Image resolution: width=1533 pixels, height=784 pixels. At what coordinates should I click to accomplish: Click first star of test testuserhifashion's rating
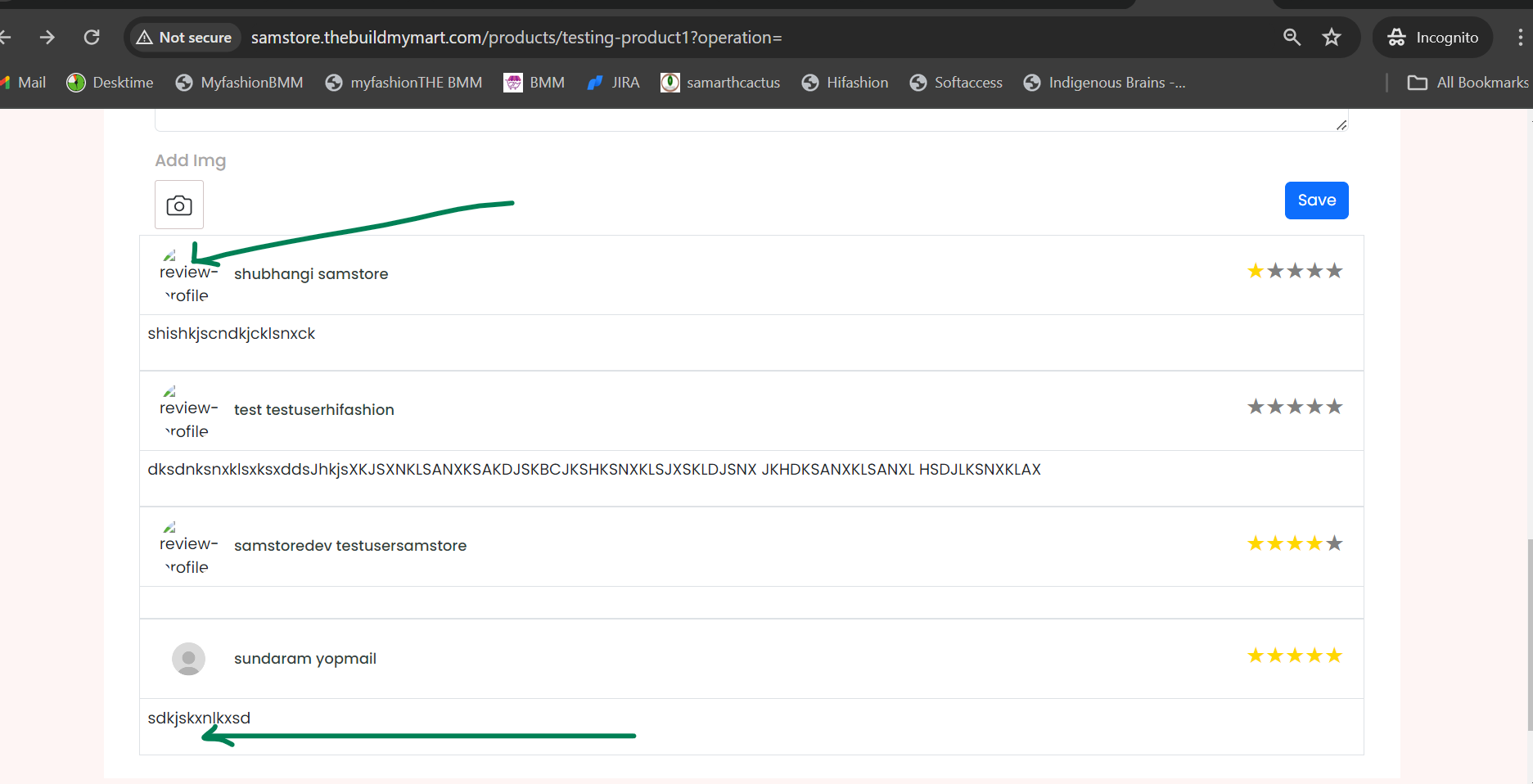1256,407
